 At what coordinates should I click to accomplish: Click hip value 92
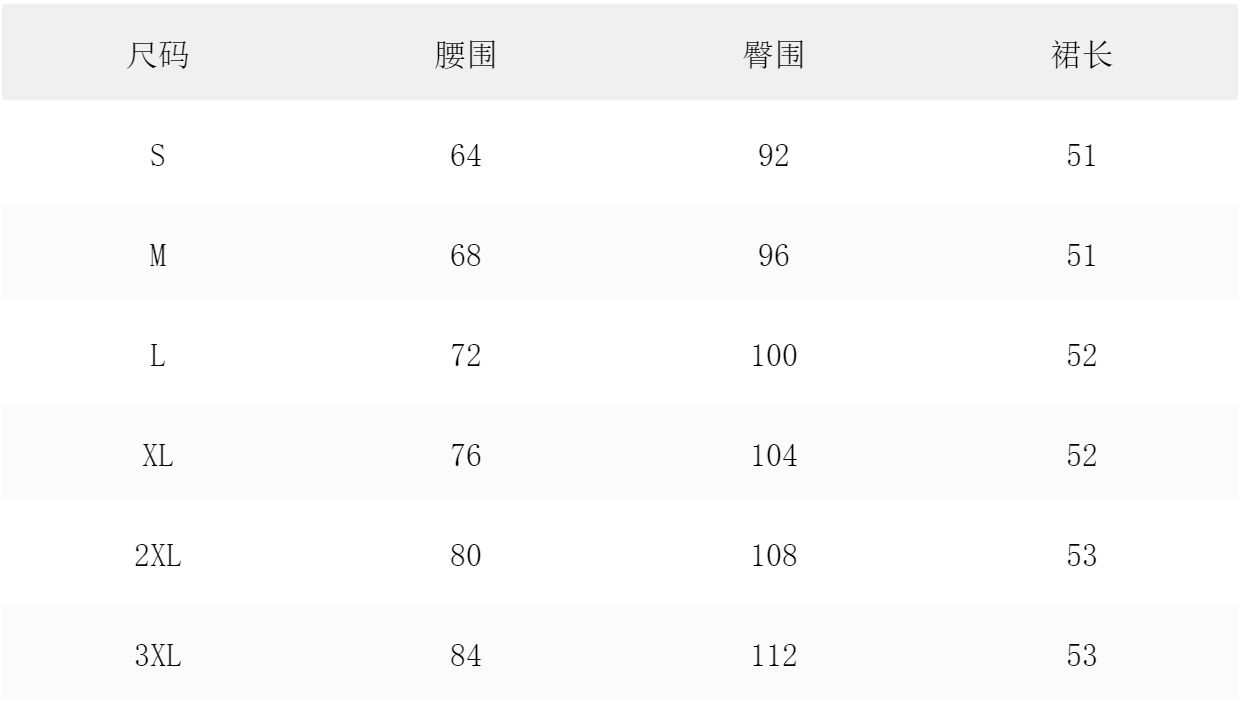(773, 157)
